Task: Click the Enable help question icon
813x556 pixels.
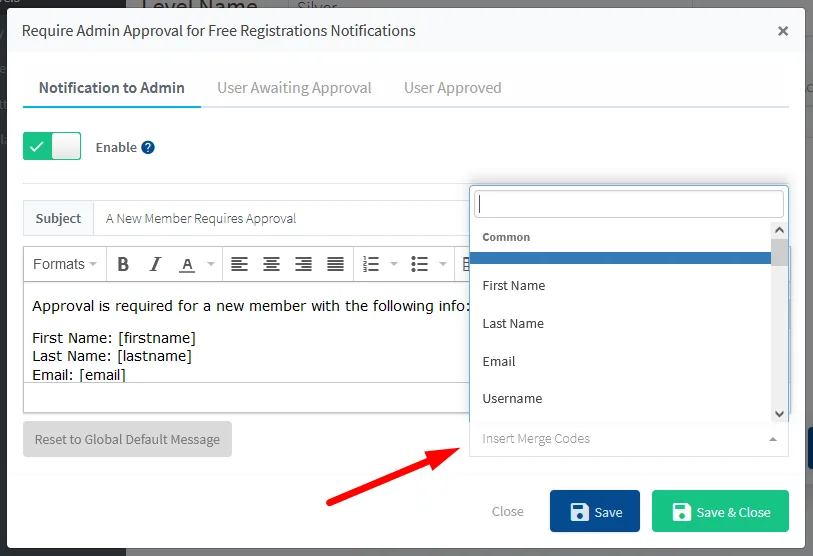Action: [x=148, y=147]
